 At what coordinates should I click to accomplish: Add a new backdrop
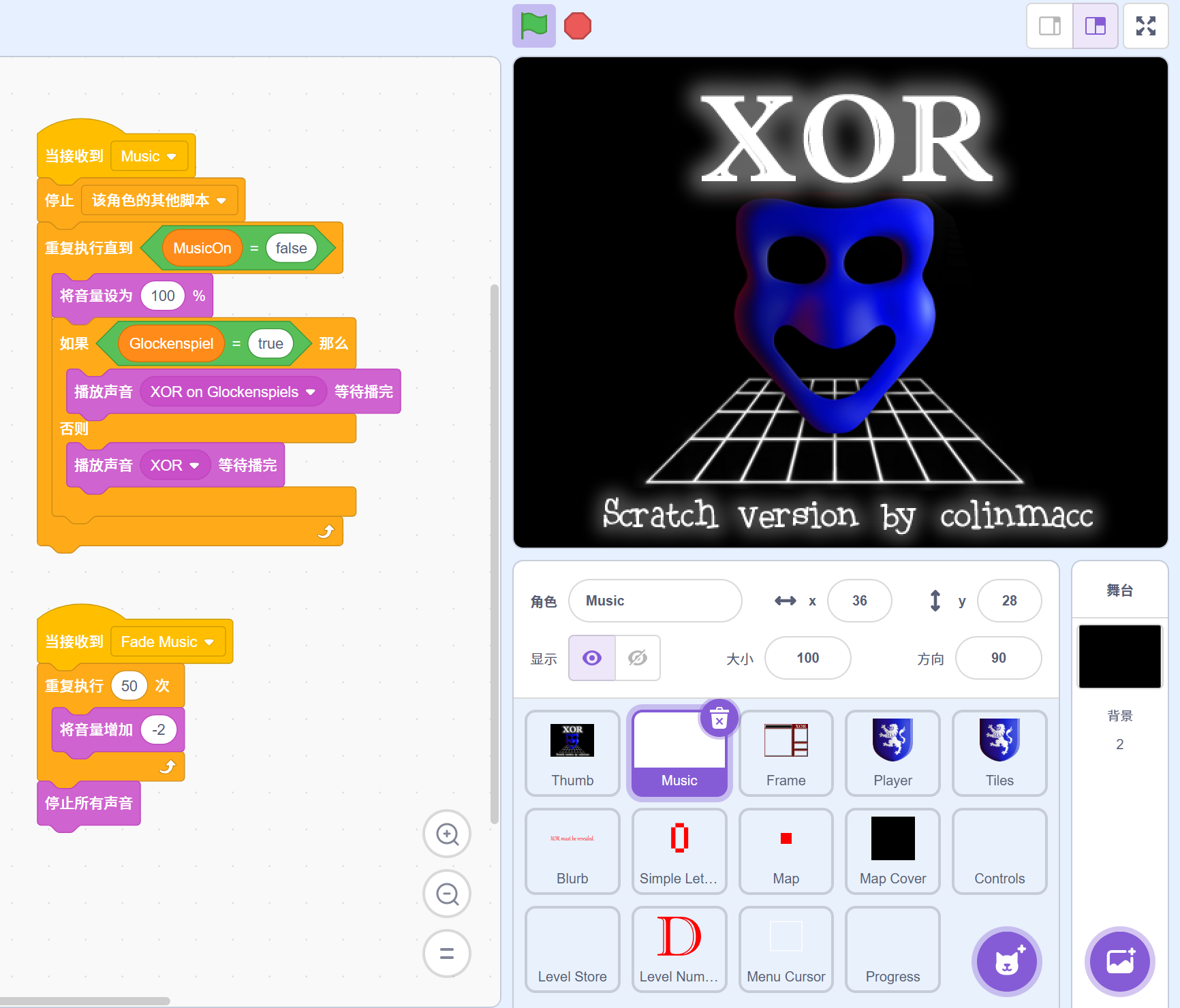point(1119,962)
